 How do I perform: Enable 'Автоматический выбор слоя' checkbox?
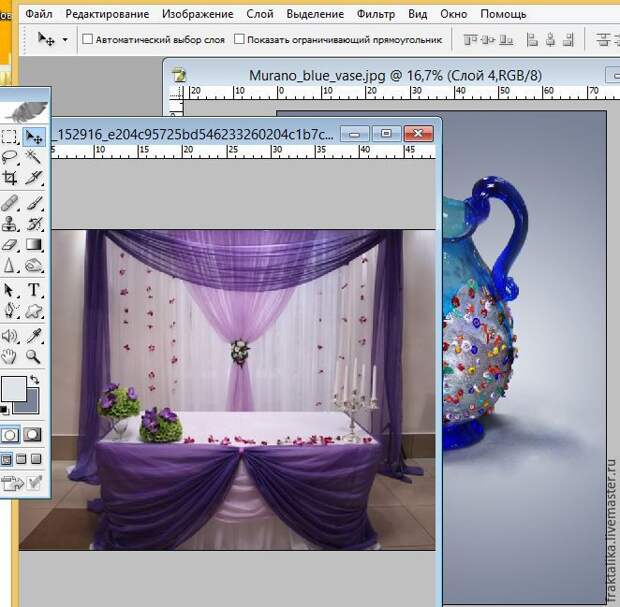pos(87,39)
